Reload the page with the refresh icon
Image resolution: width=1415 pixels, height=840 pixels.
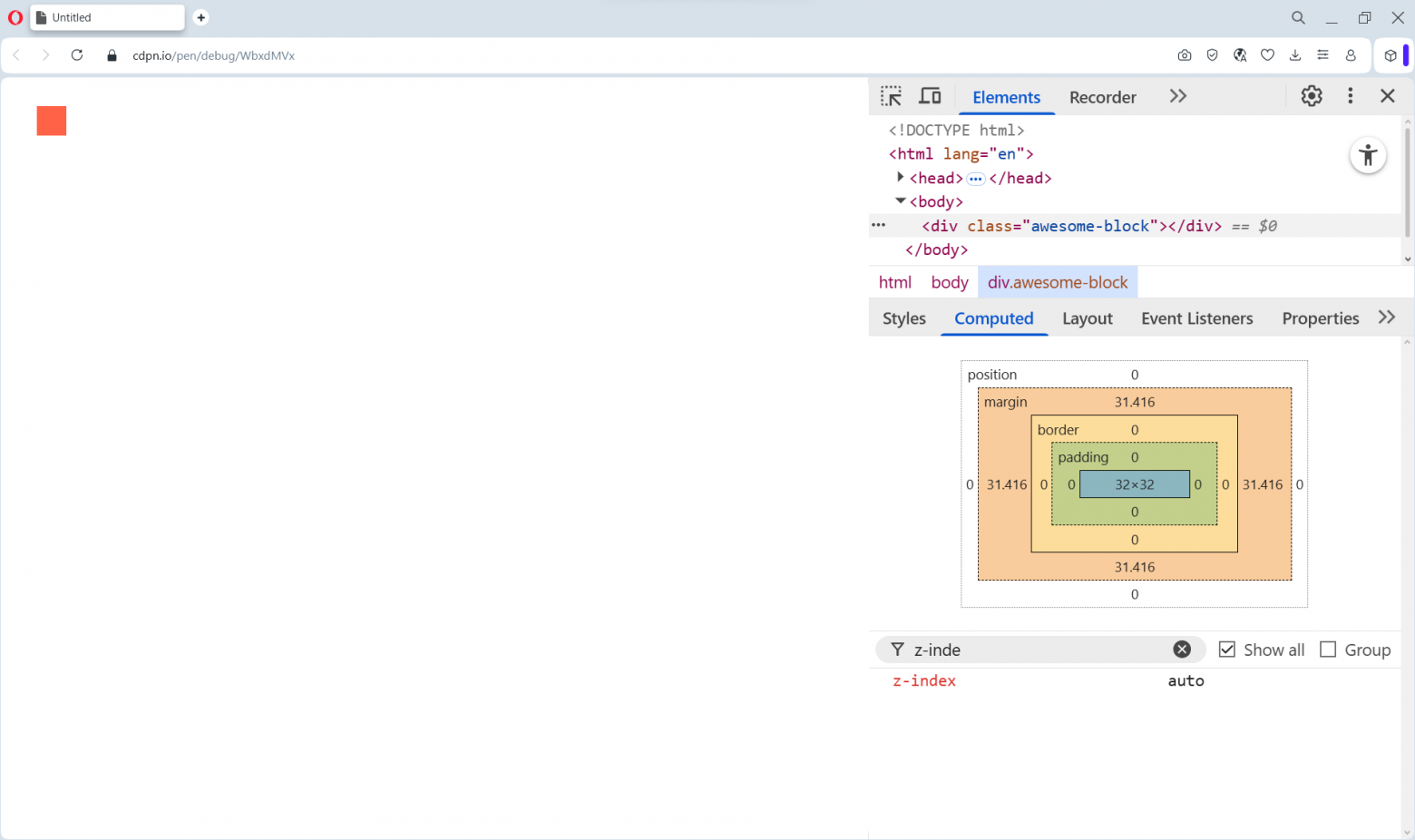tap(77, 55)
